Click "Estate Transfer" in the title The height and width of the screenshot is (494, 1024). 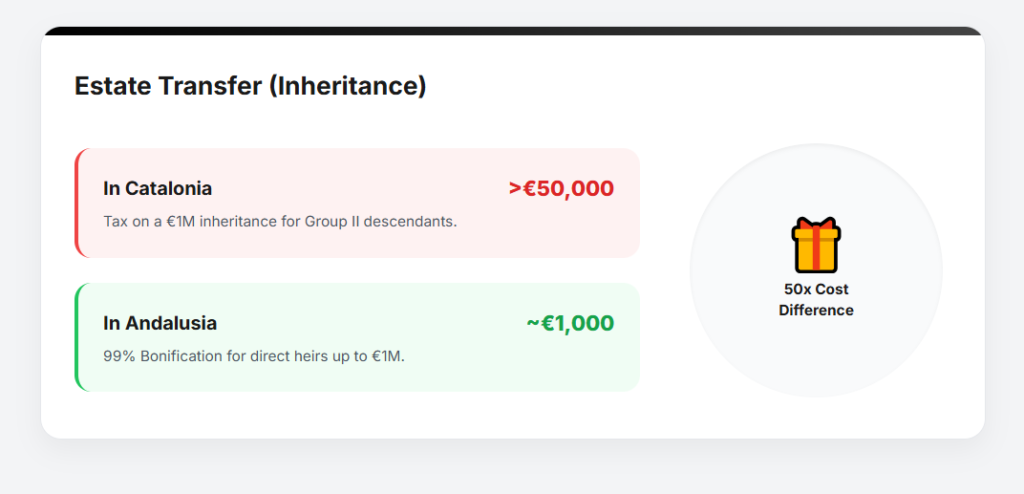(168, 86)
